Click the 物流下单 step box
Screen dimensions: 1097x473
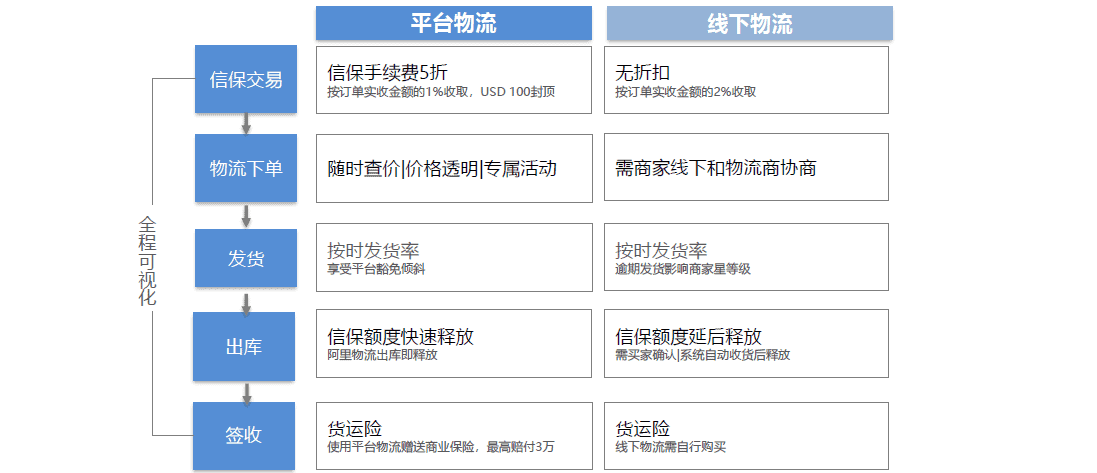click(x=246, y=168)
